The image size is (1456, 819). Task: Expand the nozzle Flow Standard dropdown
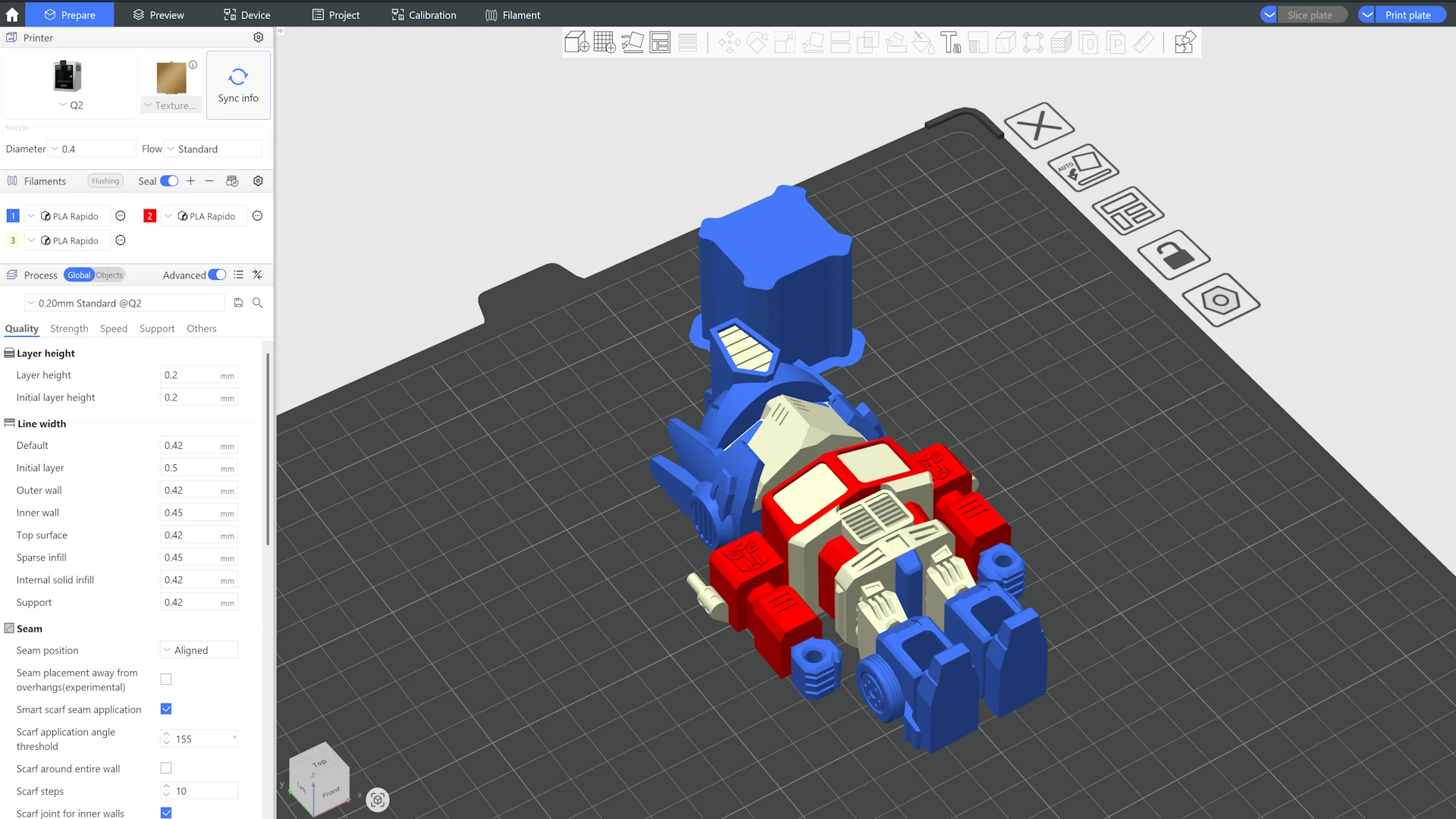coord(214,149)
